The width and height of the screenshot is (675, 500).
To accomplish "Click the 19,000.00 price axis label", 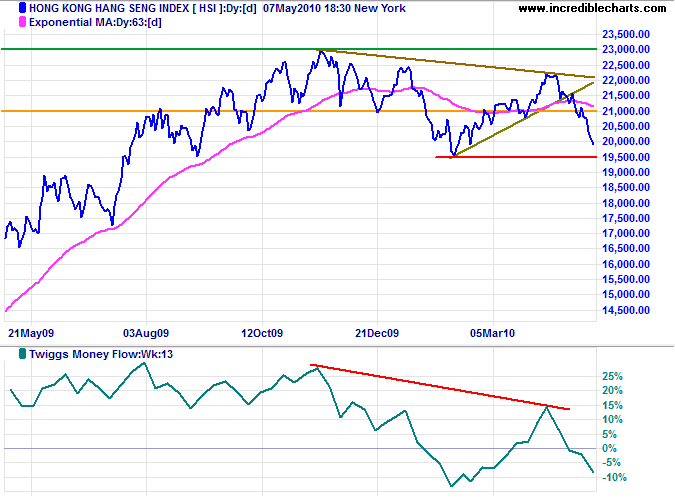I will pos(625,172).
